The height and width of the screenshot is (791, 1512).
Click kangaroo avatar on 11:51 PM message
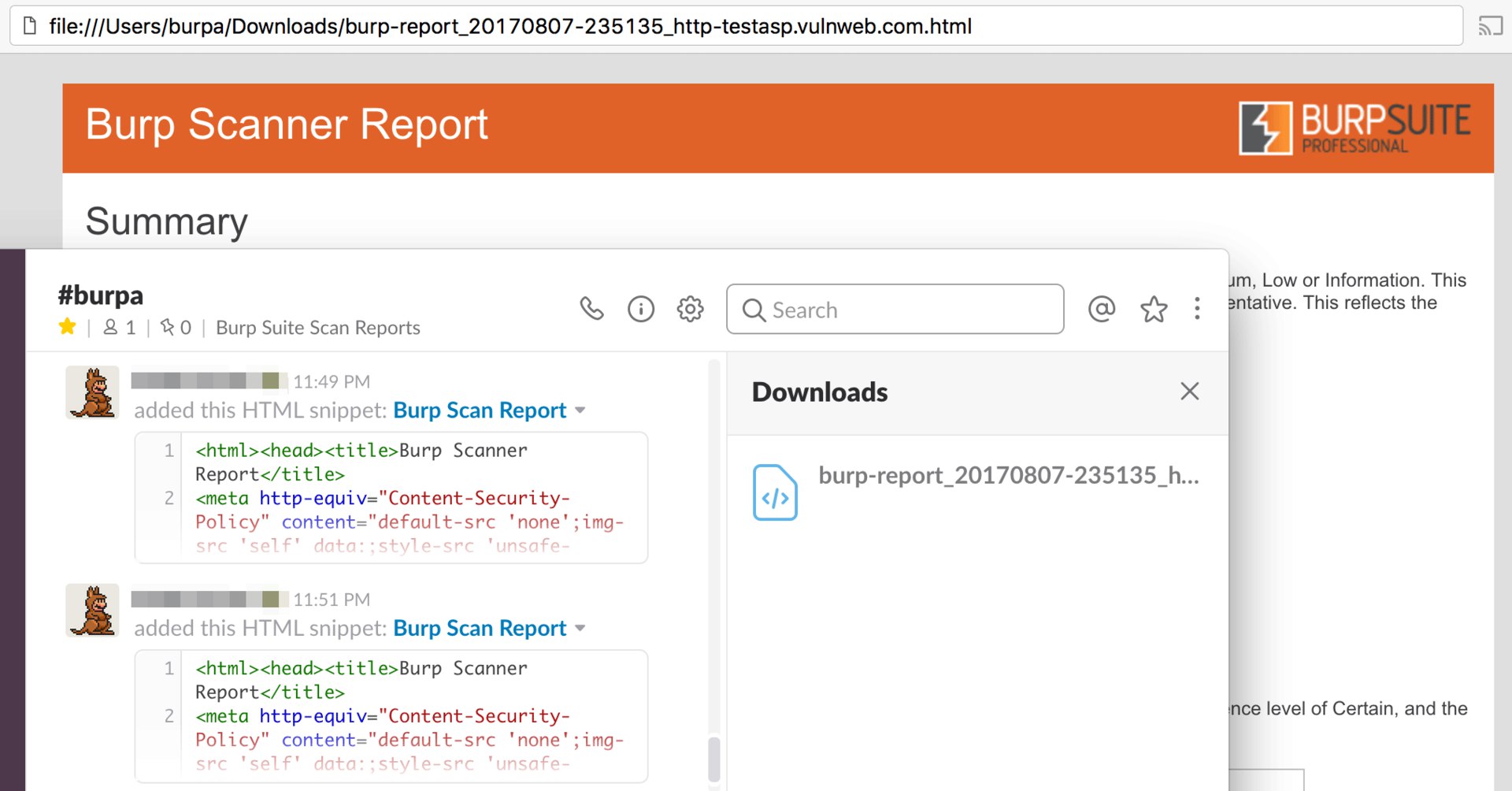pos(92,610)
